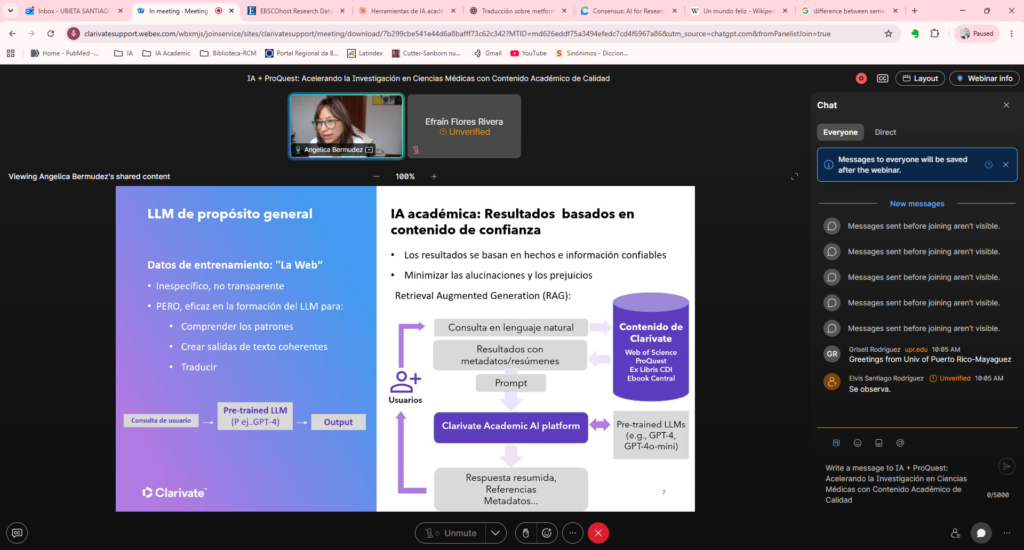Open the reactions emoji button

pos(547,533)
